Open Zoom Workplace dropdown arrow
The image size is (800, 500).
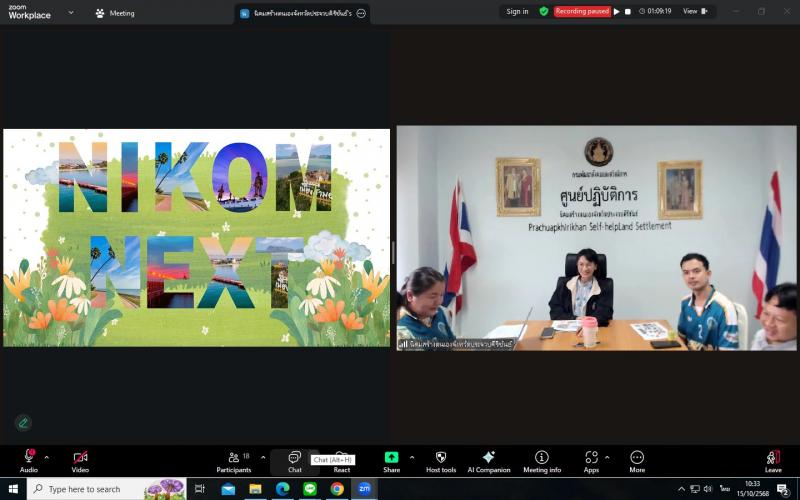71,12
